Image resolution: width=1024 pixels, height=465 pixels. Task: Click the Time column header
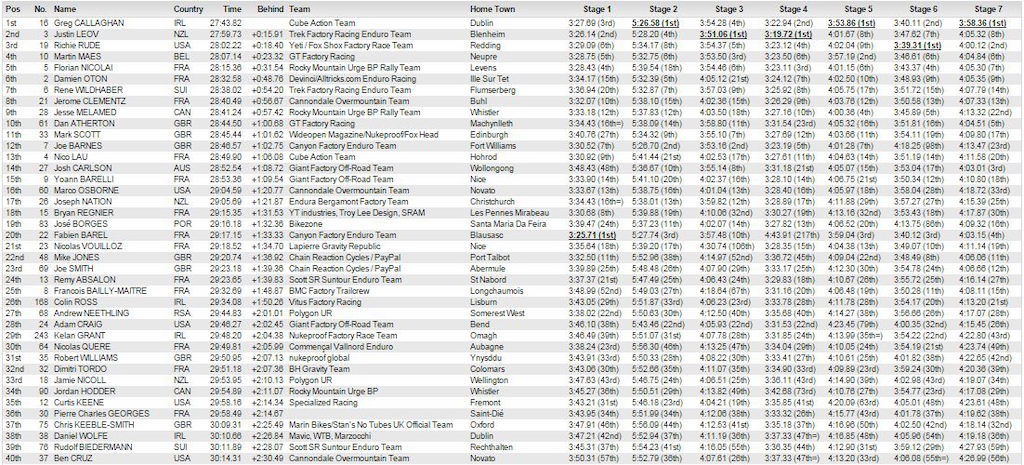click(231, 9)
